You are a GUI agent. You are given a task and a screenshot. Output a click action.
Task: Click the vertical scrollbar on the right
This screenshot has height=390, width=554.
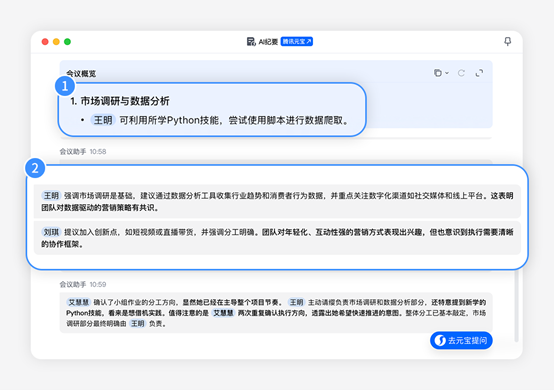coord(516,306)
